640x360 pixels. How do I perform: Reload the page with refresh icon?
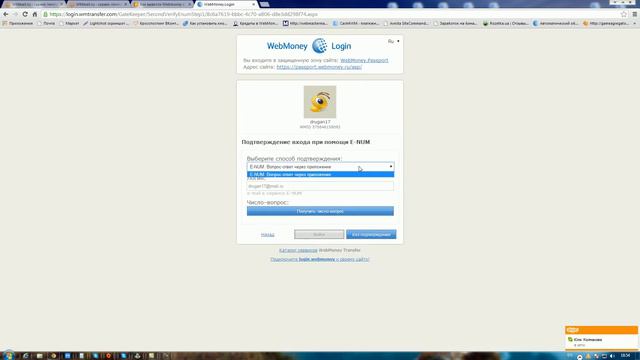coord(25,14)
